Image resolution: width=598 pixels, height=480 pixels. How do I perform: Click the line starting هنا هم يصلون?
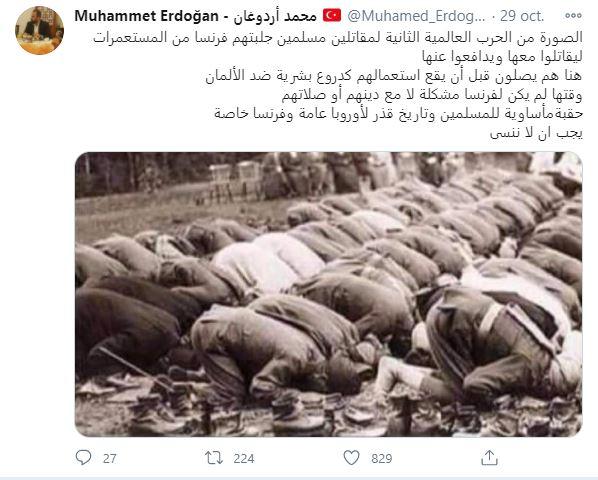click(394, 76)
